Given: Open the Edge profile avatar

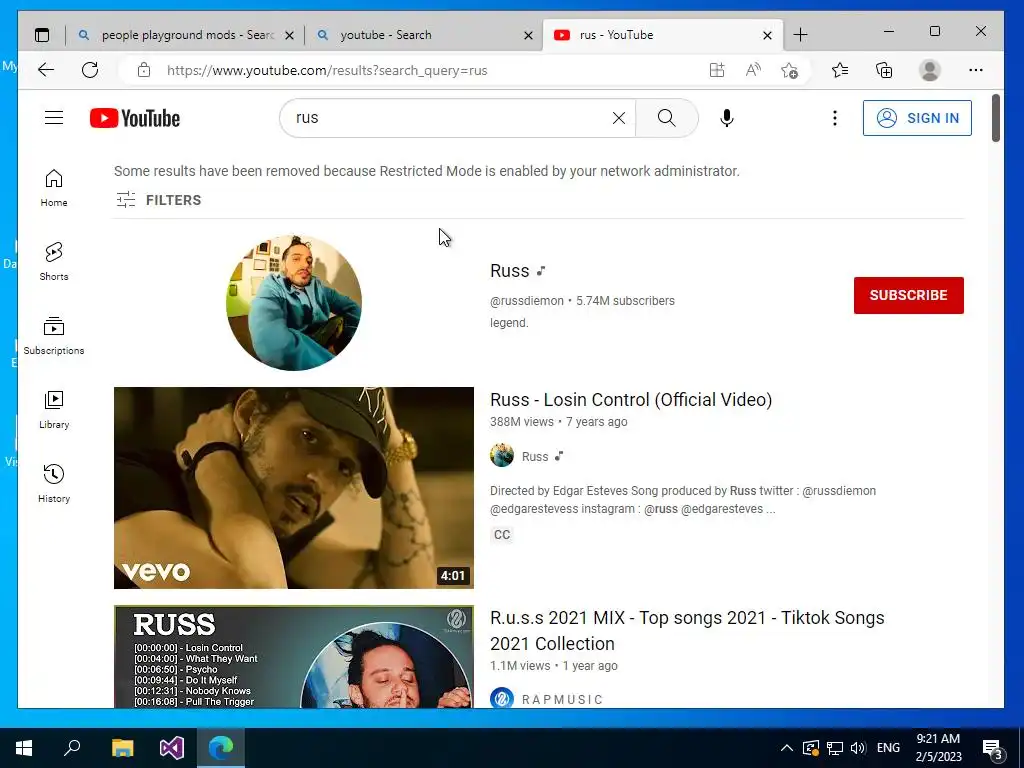Looking at the screenshot, I should [929, 70].
